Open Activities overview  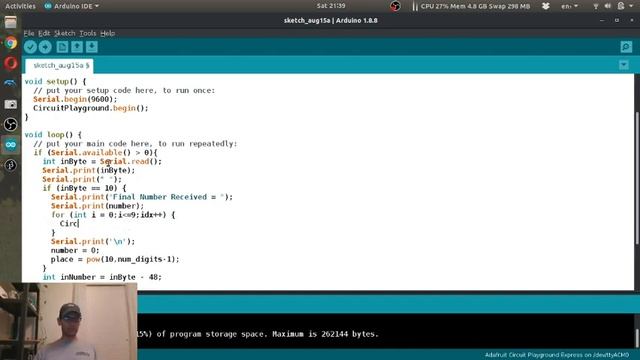[20, 6]
